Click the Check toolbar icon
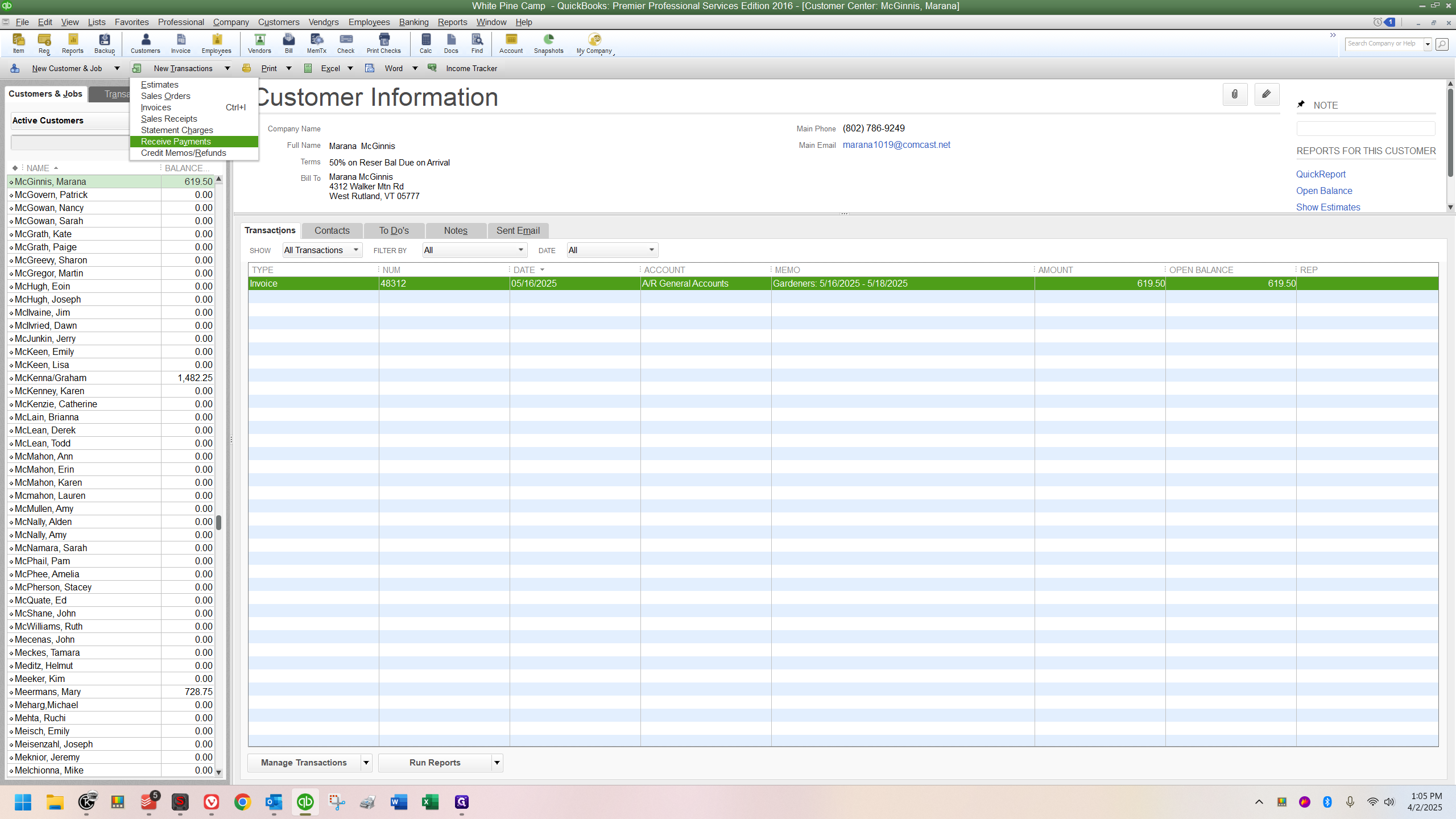 click(x=346, y=43)
